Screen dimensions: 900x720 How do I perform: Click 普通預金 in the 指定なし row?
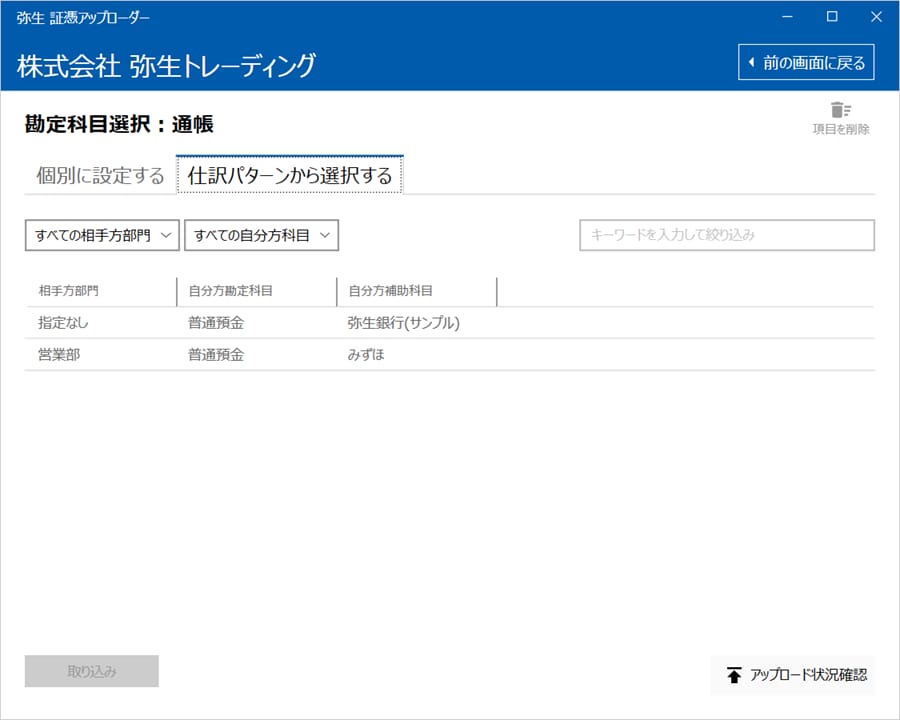(216, 323)
